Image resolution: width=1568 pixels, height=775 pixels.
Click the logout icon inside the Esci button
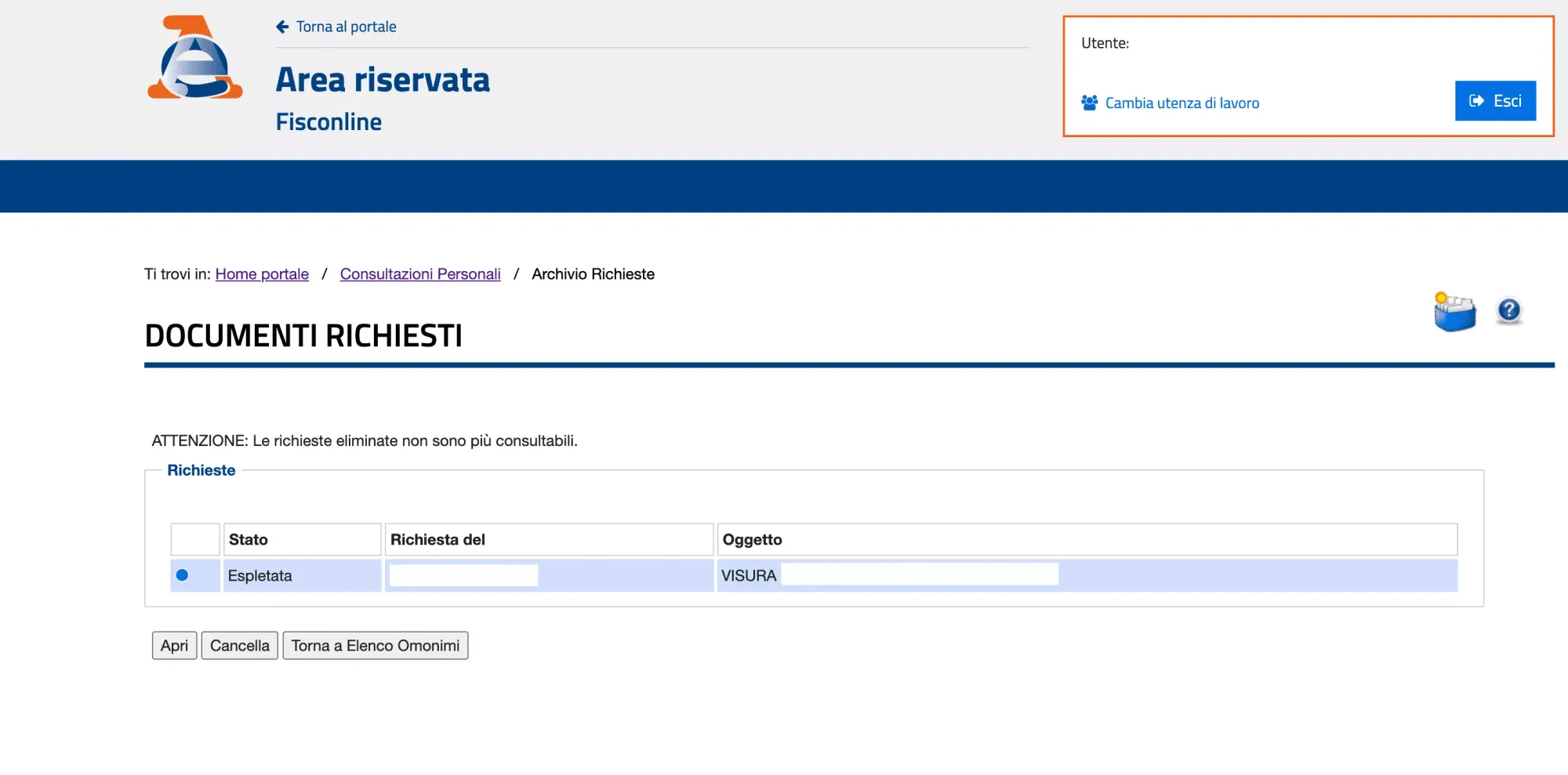click(x=1476, y=100)
